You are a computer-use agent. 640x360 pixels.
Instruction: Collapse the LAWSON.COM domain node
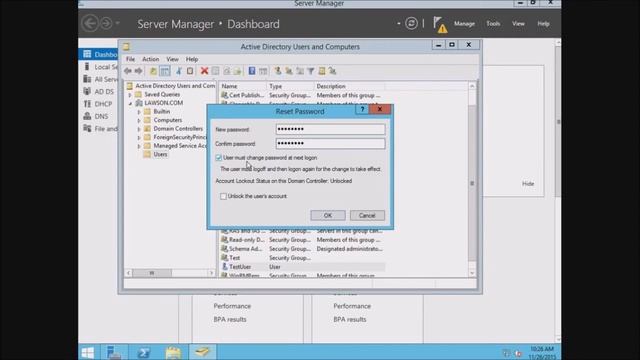[x=130, y=103]
